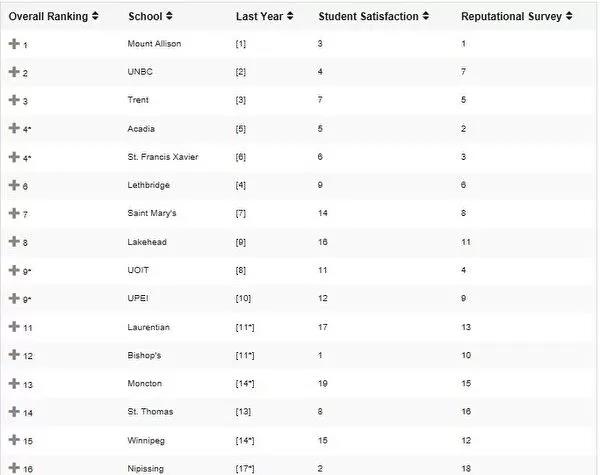This screenshot has width=600, height=475.
Task: Sort by School arrows icon
Action: coord(169,16)
